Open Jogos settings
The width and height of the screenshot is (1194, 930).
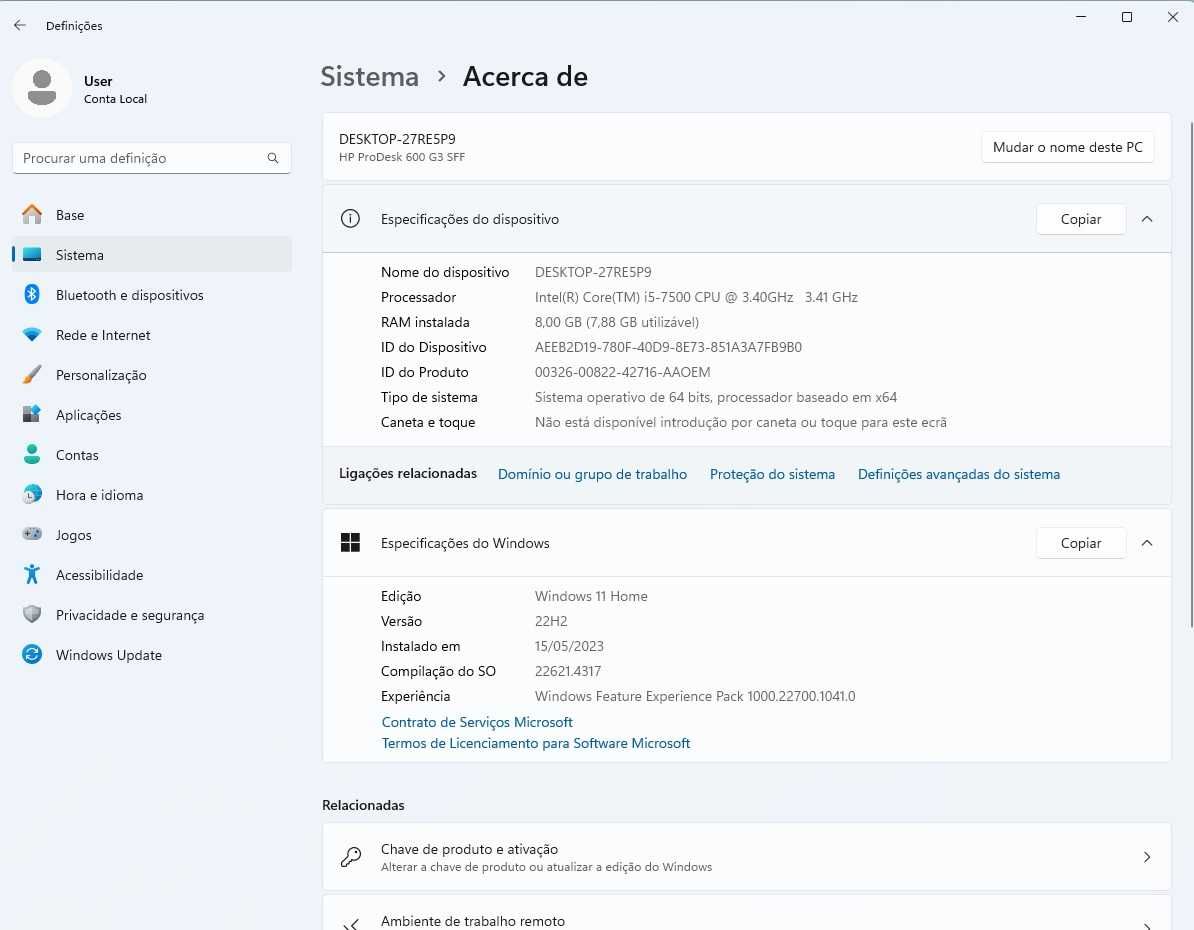152,535
